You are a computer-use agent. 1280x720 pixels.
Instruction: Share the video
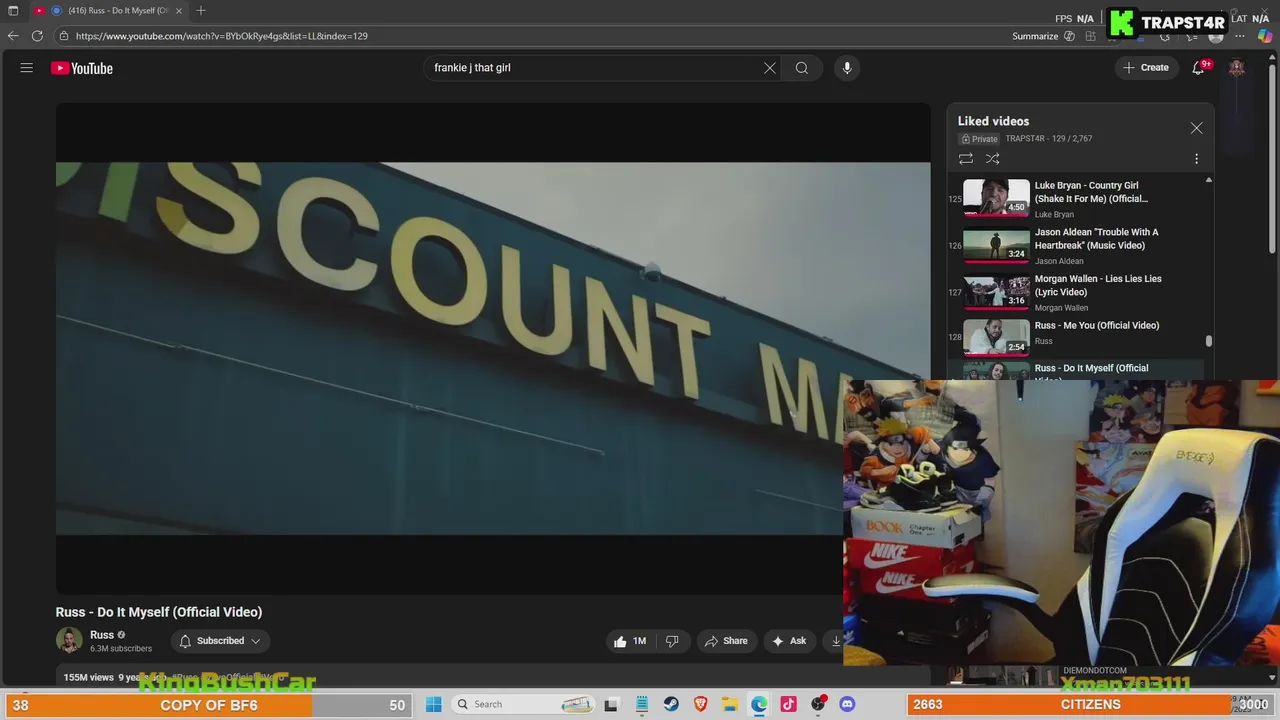point(726,641)
